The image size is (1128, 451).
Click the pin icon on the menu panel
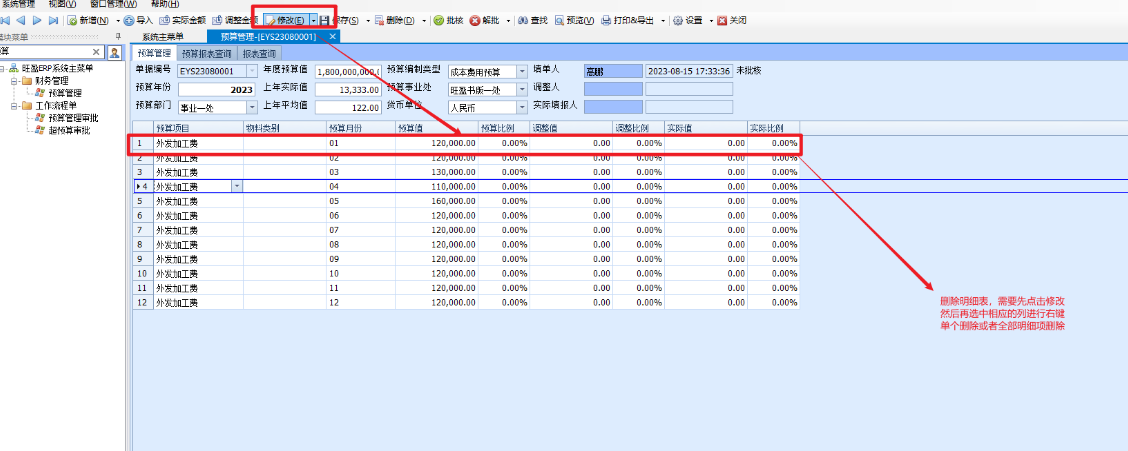(x=119, y=36)
